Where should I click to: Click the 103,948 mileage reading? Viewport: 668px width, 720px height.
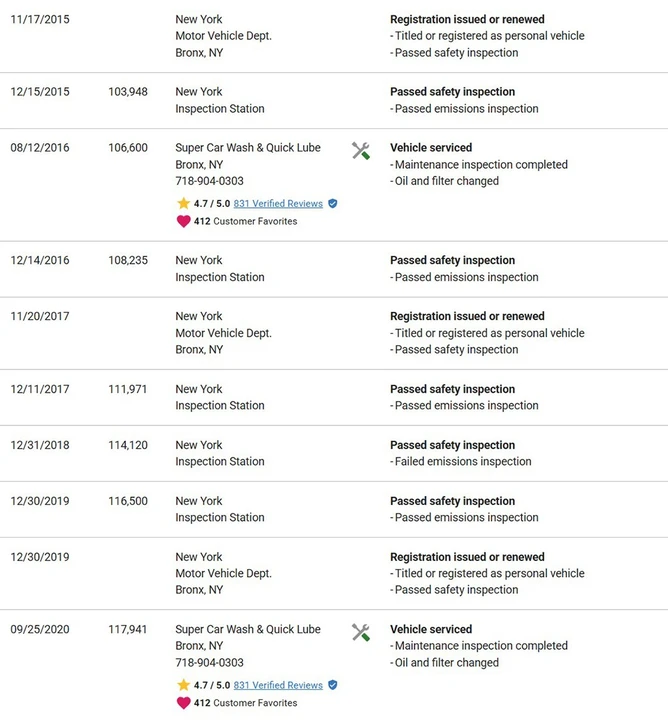pyautogui.click(x=128, y=92)
